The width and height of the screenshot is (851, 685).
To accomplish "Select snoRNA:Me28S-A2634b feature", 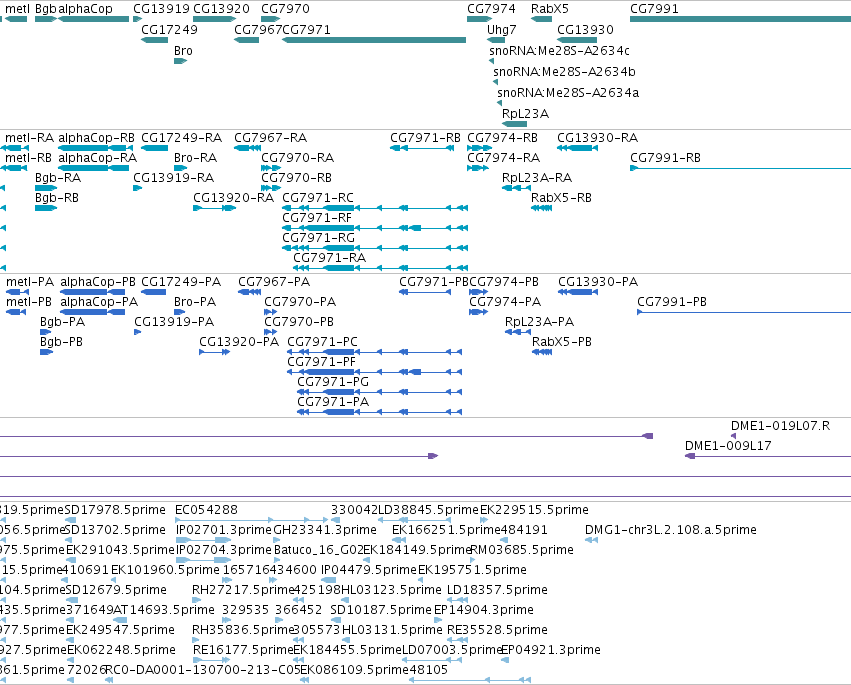I will tap(564, 72).
